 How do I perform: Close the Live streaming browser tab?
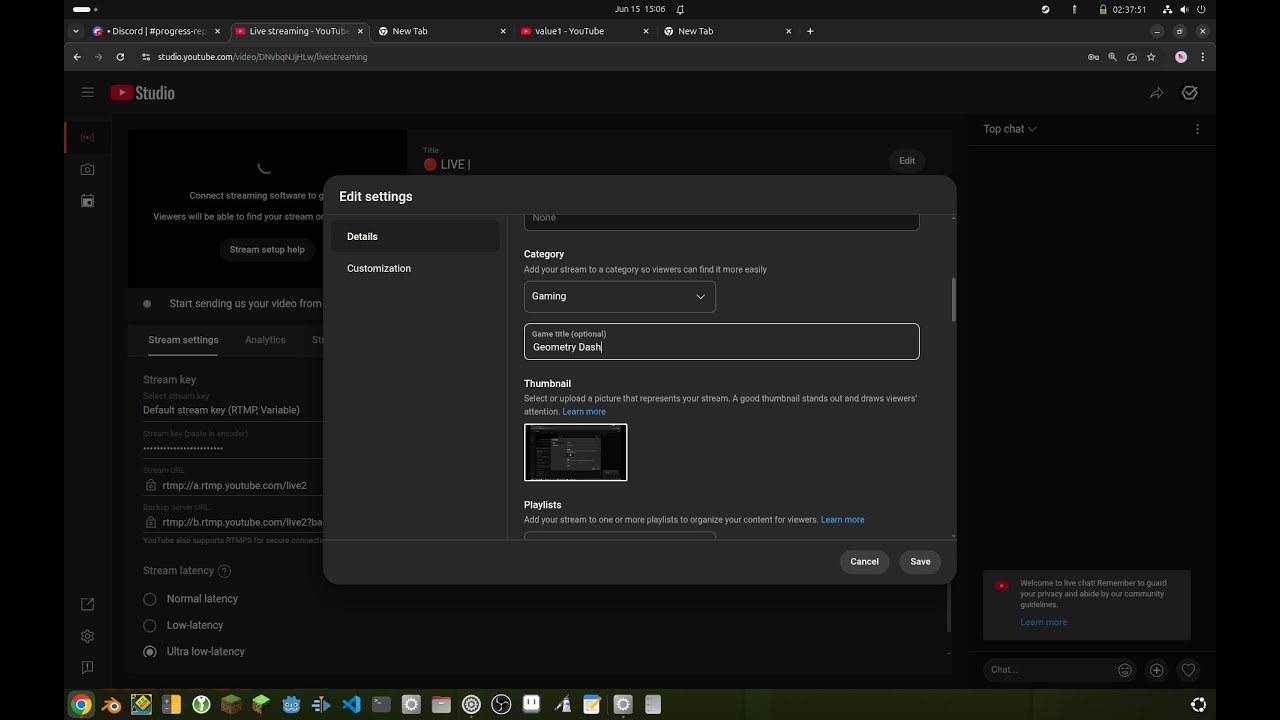[360, 31]
